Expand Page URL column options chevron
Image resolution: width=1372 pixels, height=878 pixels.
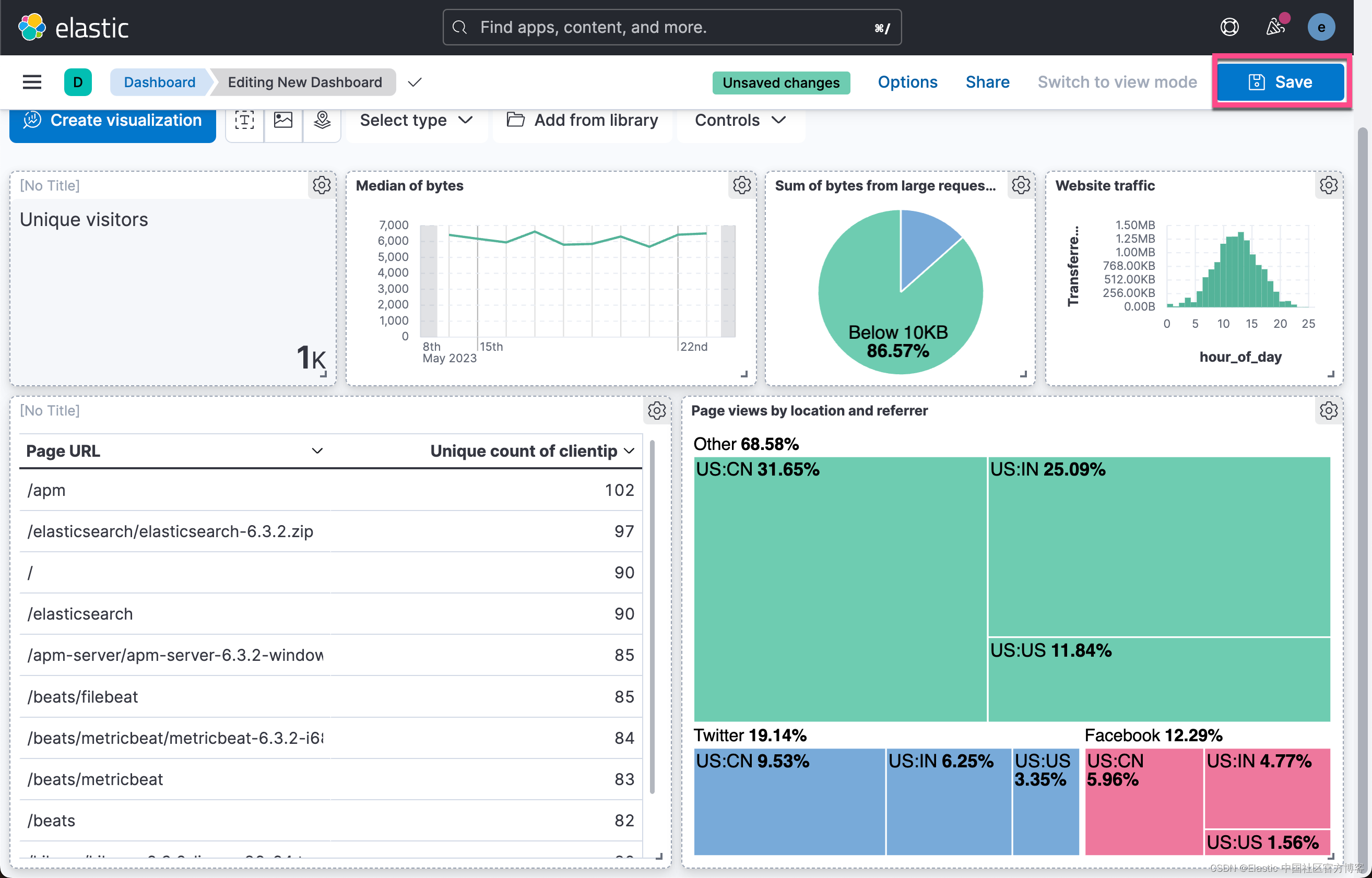tap(317, 450)
